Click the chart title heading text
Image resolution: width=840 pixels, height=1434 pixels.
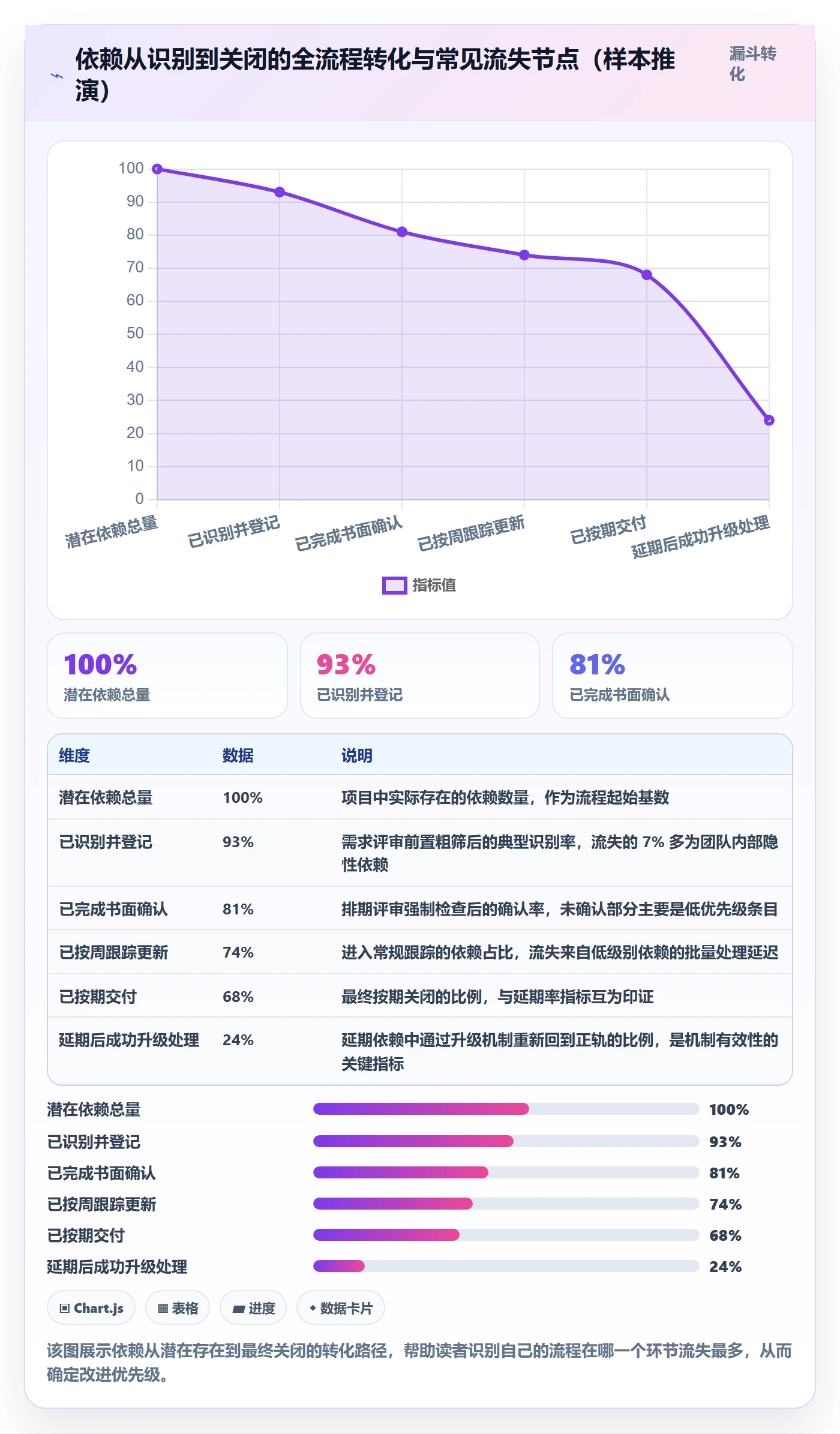click(375, 75)
